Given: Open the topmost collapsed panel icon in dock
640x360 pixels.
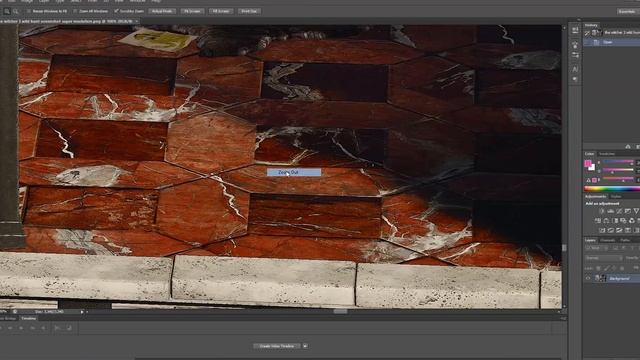Looking at the screenshot, I should click(x=575, y=29).
